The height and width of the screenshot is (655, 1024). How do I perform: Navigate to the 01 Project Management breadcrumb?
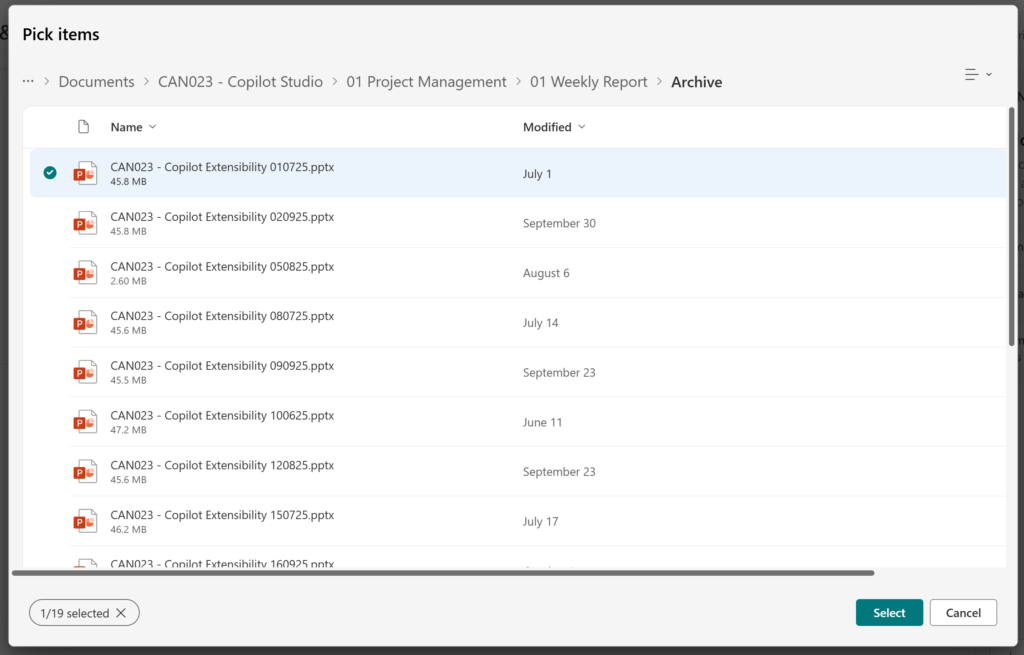coord(426,81)
